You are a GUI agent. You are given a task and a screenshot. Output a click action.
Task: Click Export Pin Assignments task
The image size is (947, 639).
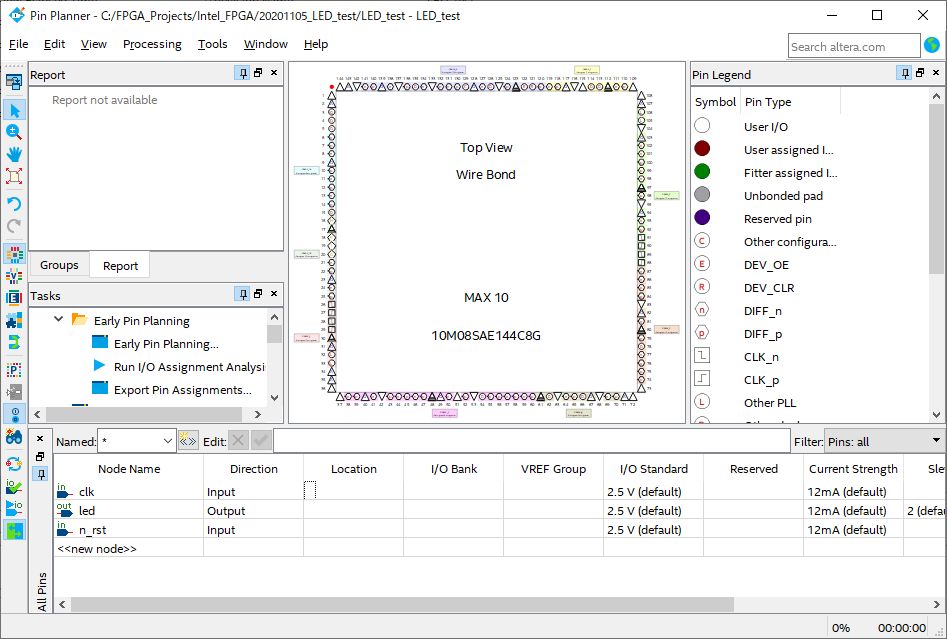[182, 390]
